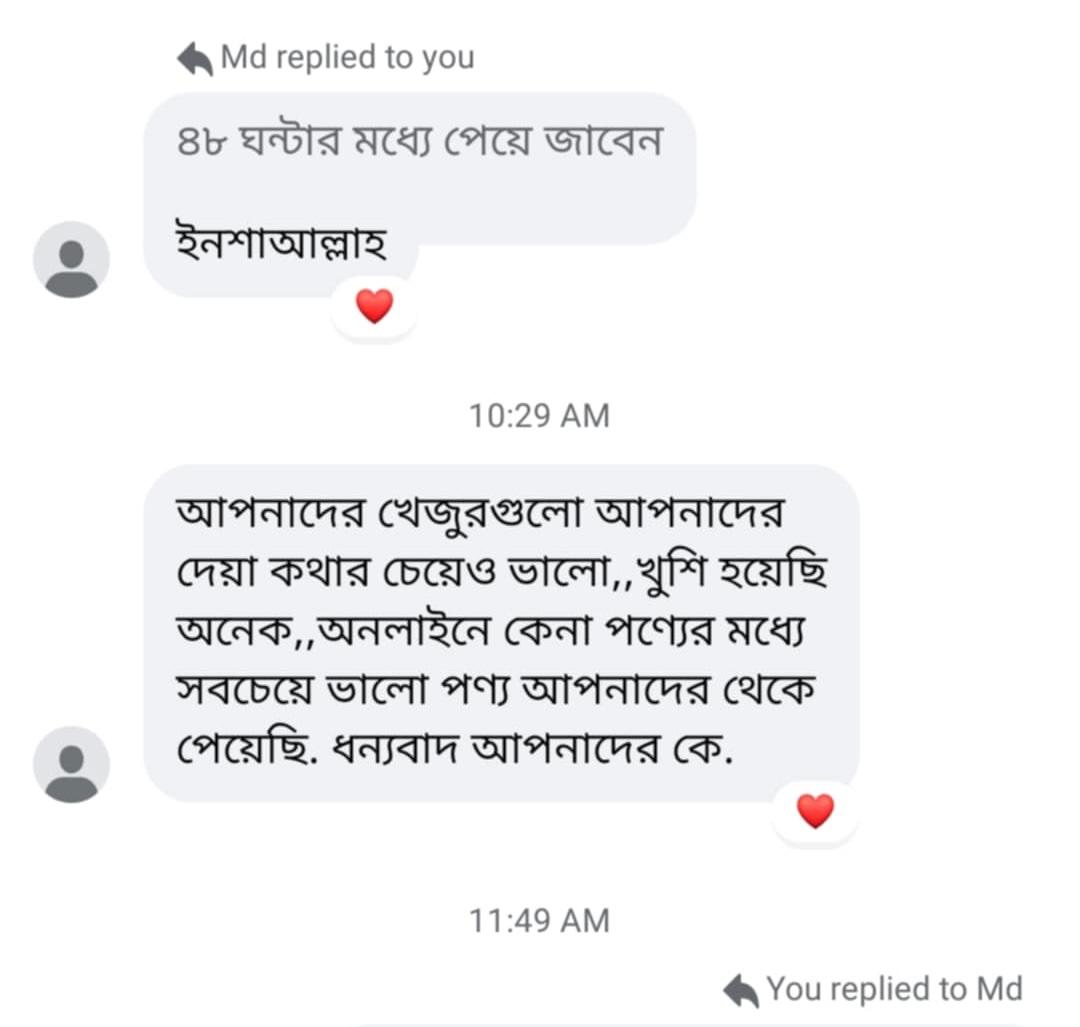Open the sender avatar beside the review message
This screenshot has width=1080, height=1027.
71,764
